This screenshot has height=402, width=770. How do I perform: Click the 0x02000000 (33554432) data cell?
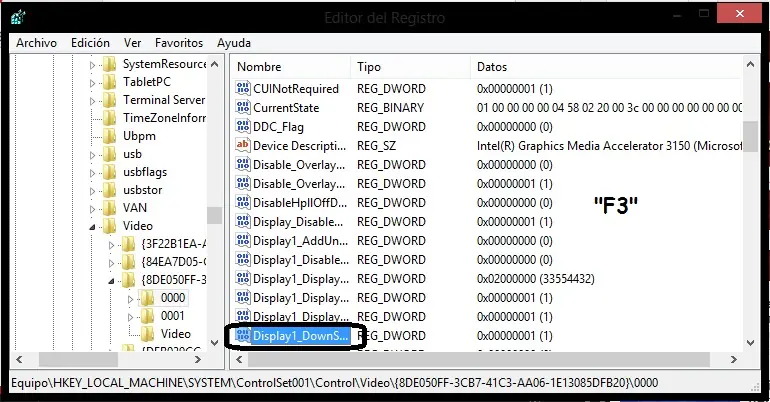point(536,279)
